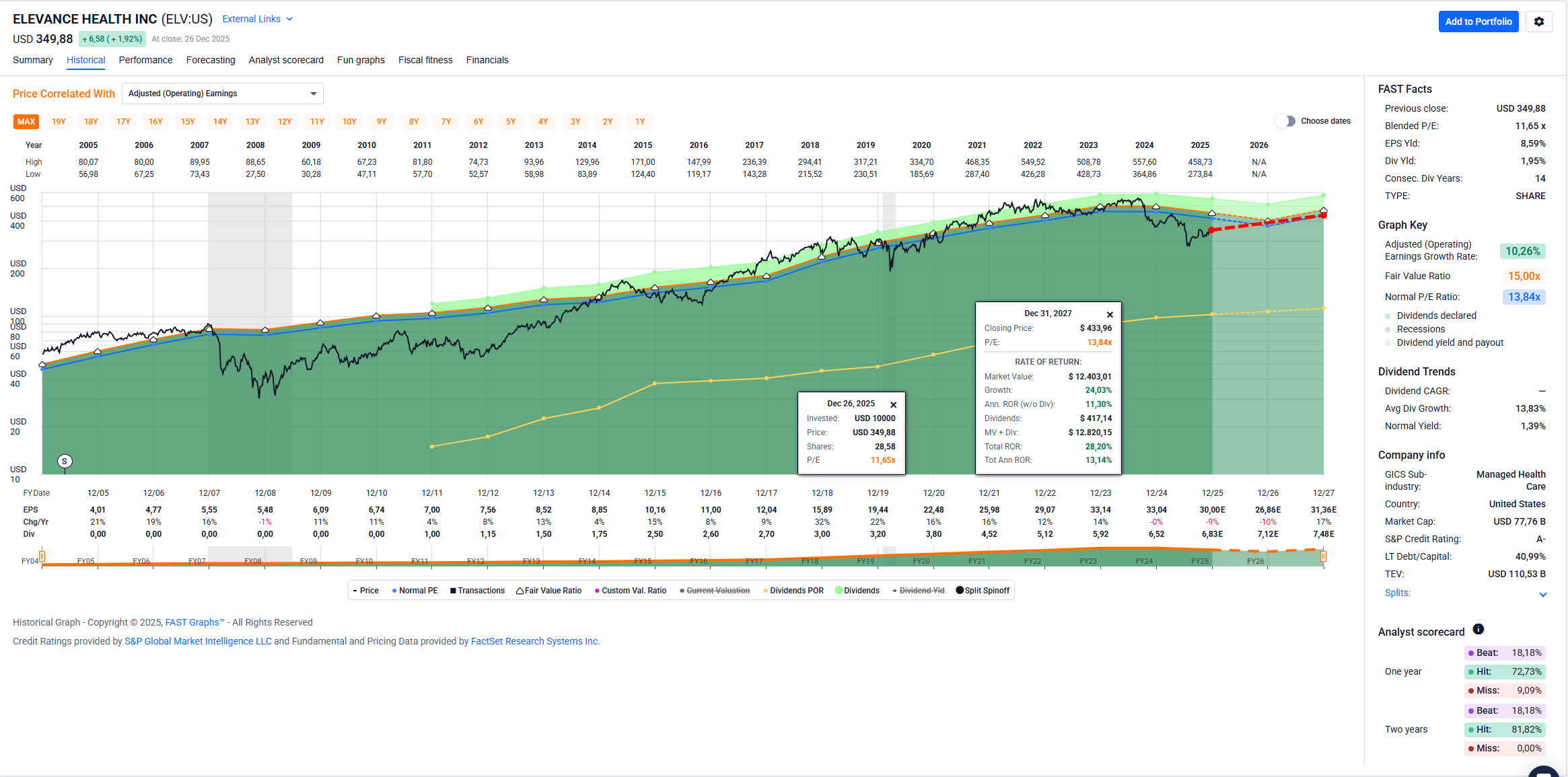This screenshot has height=777, width=1568.
Task: Toggle the Split Spinoff legend item
Action: click(x=983, y=591)
